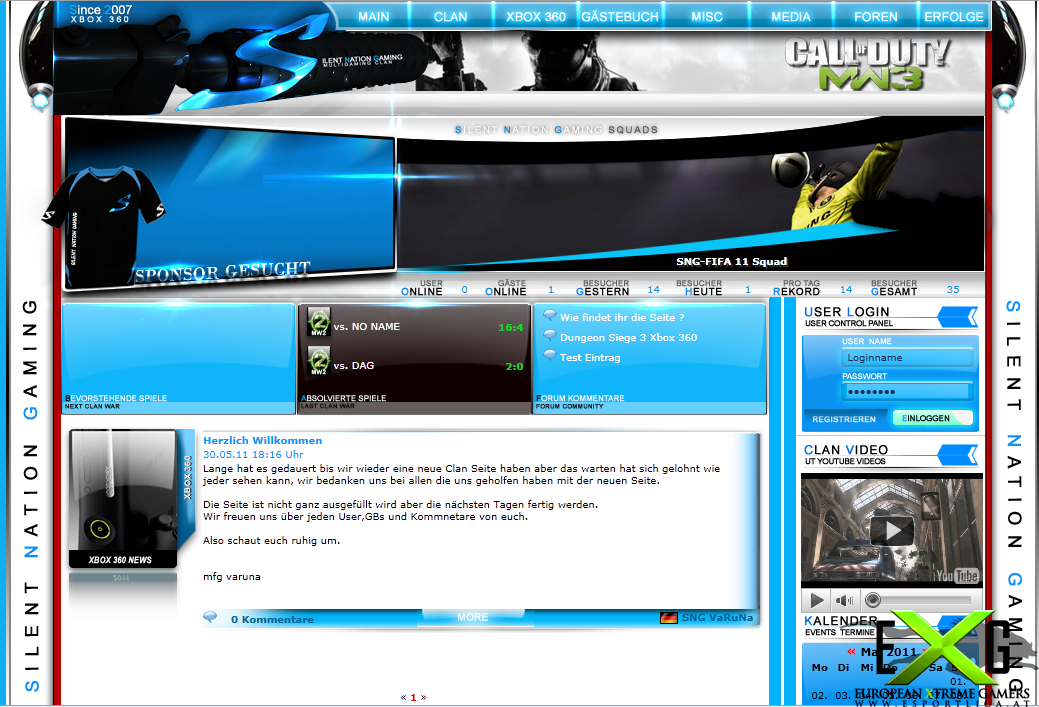This screenshot has width=1039, height=707.
Task: Click the Forum Kommentare heading
Action: [x=580, y=398]
